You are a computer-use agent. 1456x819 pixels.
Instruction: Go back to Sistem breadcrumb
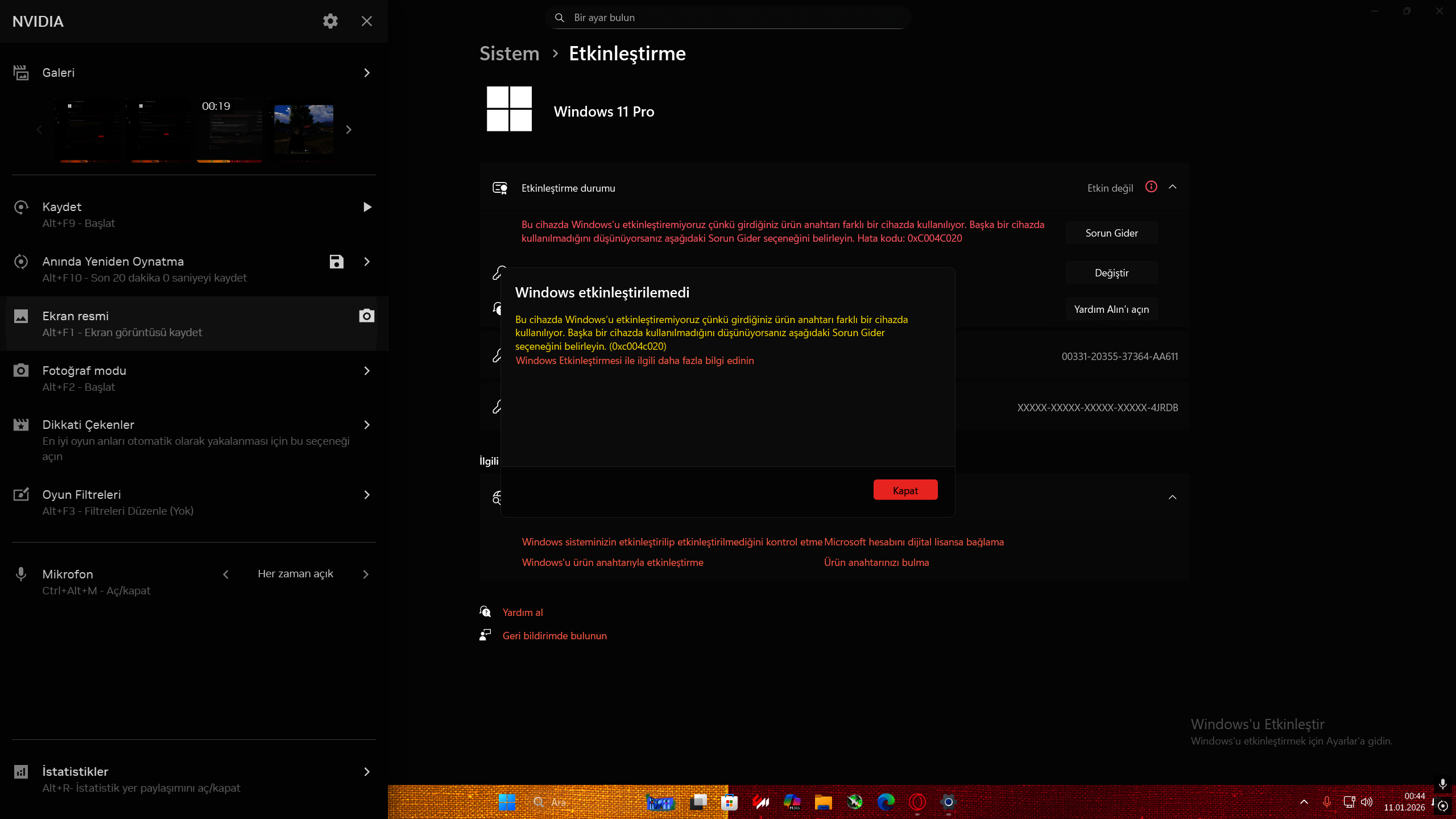(x=510, y=53)
